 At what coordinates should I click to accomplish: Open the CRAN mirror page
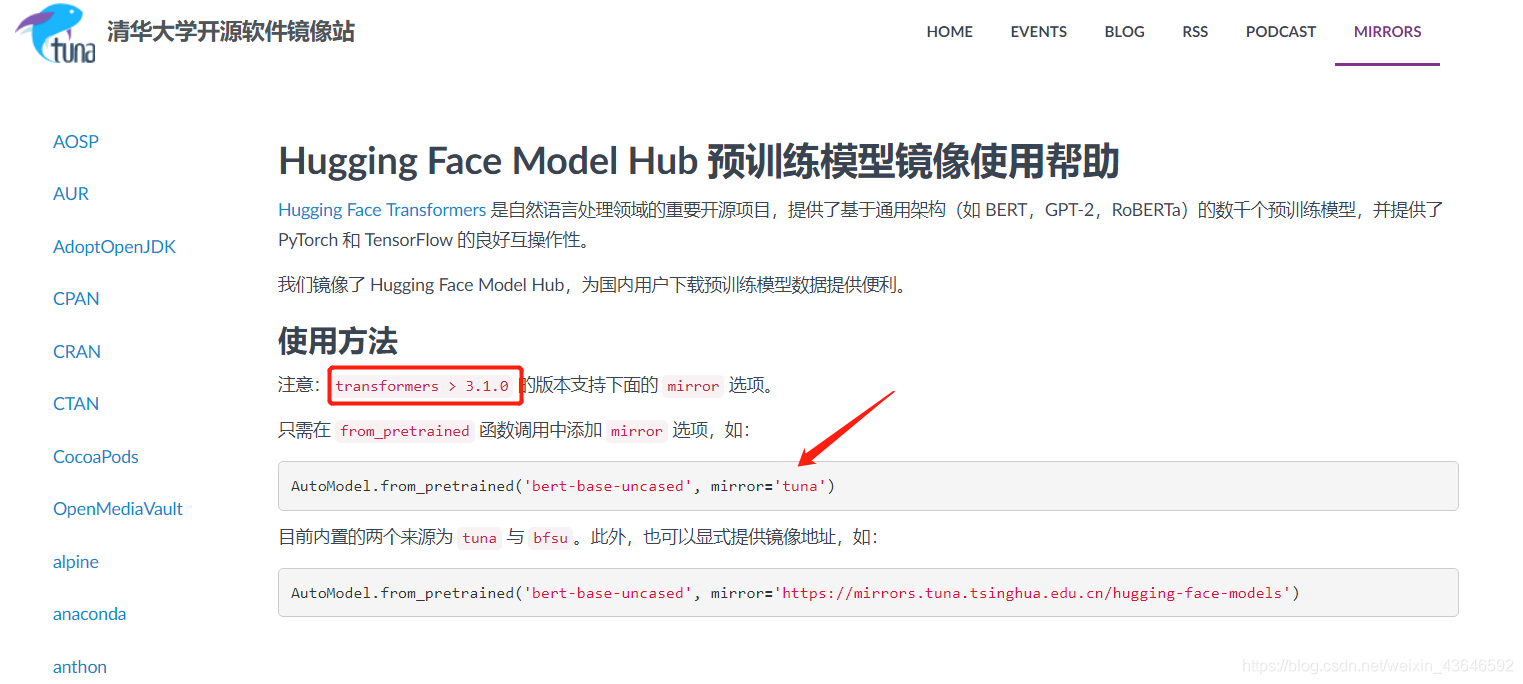[77, 351]
